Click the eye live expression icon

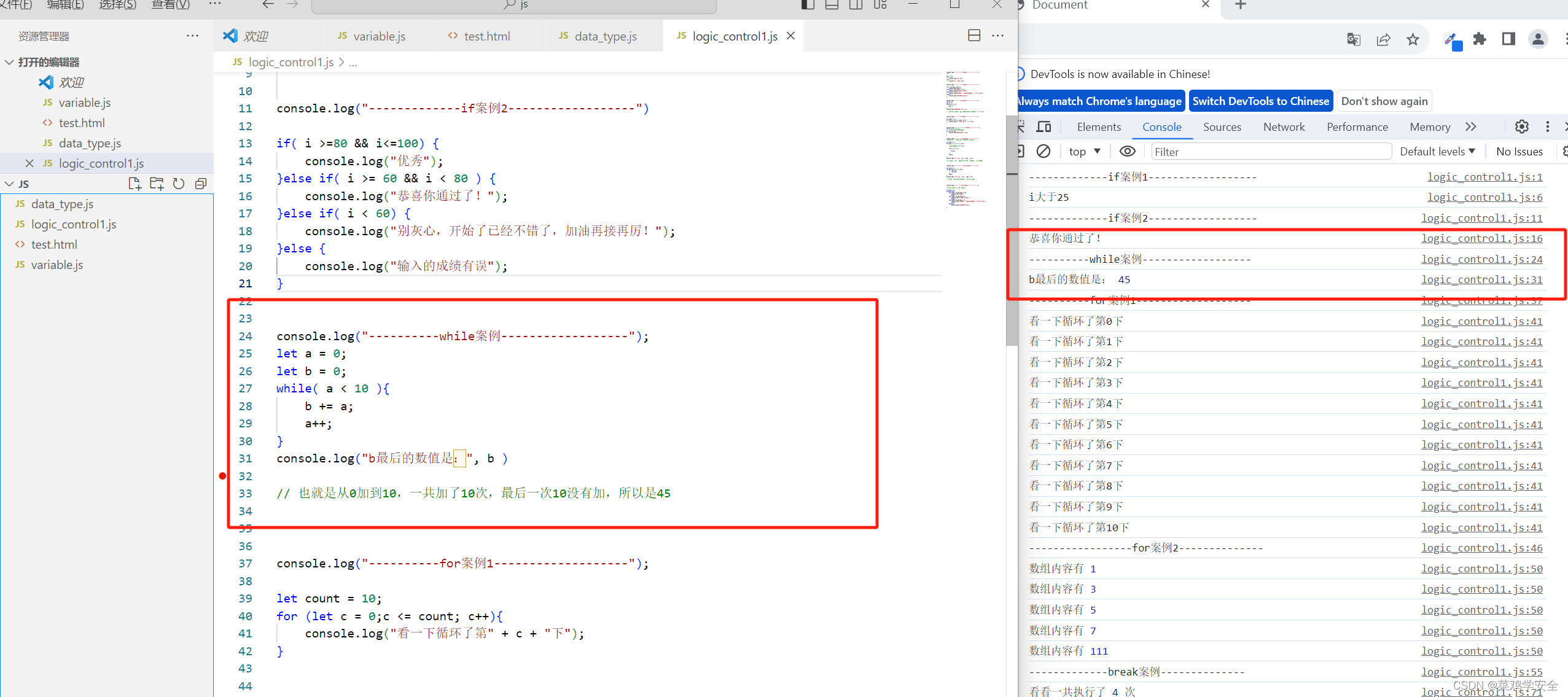tap(1128, 151)
